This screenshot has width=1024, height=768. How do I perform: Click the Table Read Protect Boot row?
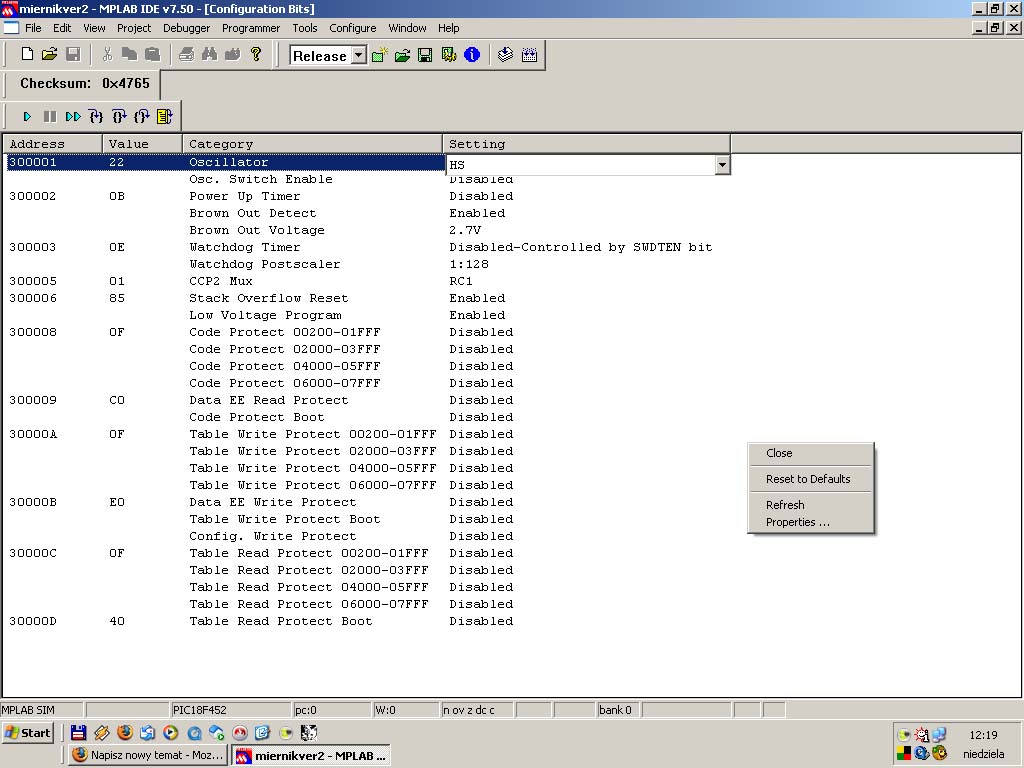(366, 621)
